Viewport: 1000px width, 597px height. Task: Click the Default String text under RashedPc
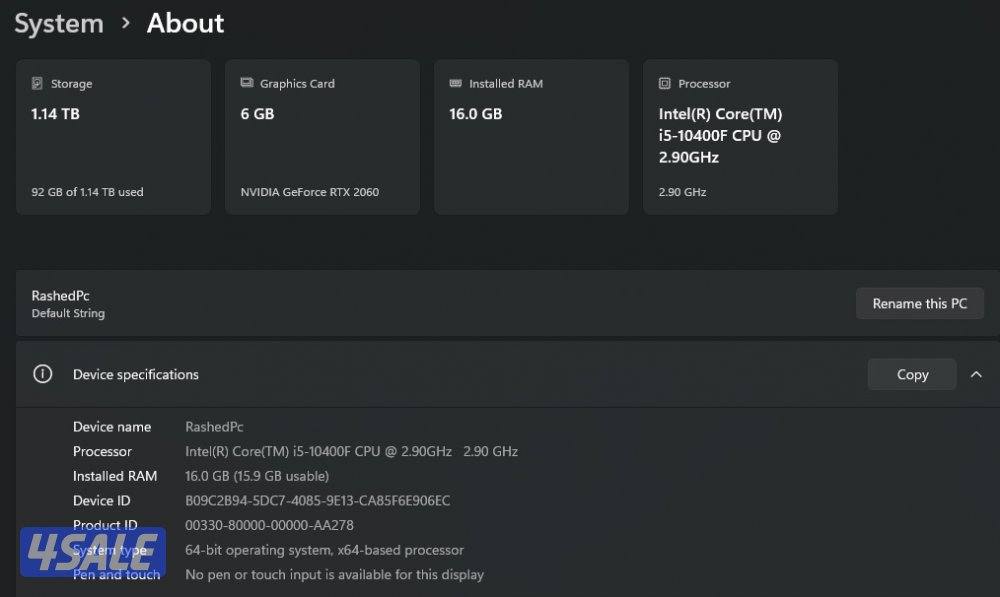[68, 313]
